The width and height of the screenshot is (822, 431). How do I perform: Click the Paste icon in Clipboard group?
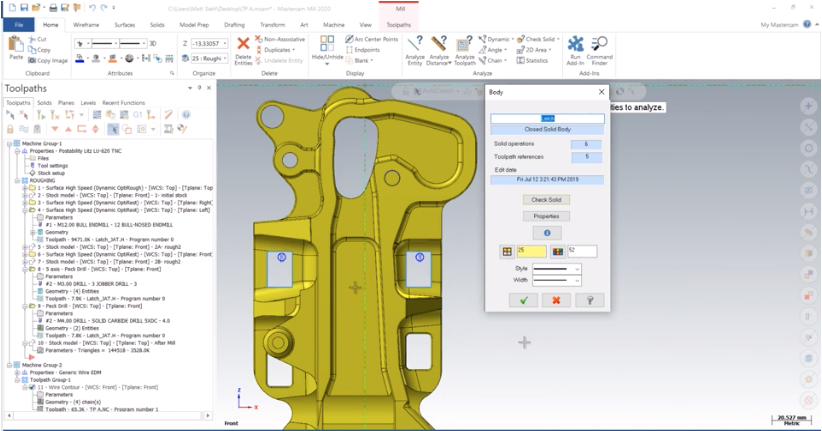[16, 45]
